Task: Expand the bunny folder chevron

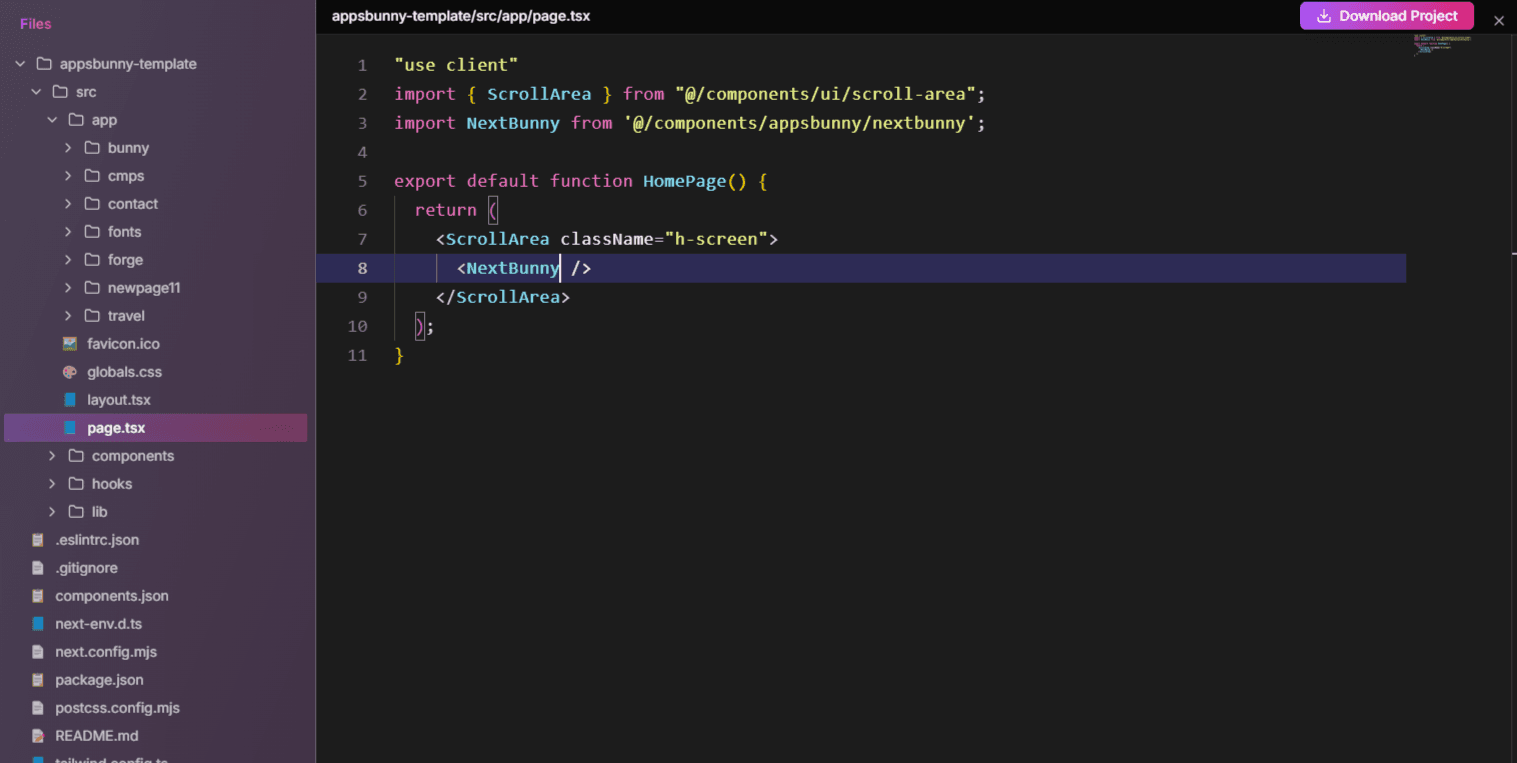Action: coord(68,148)
